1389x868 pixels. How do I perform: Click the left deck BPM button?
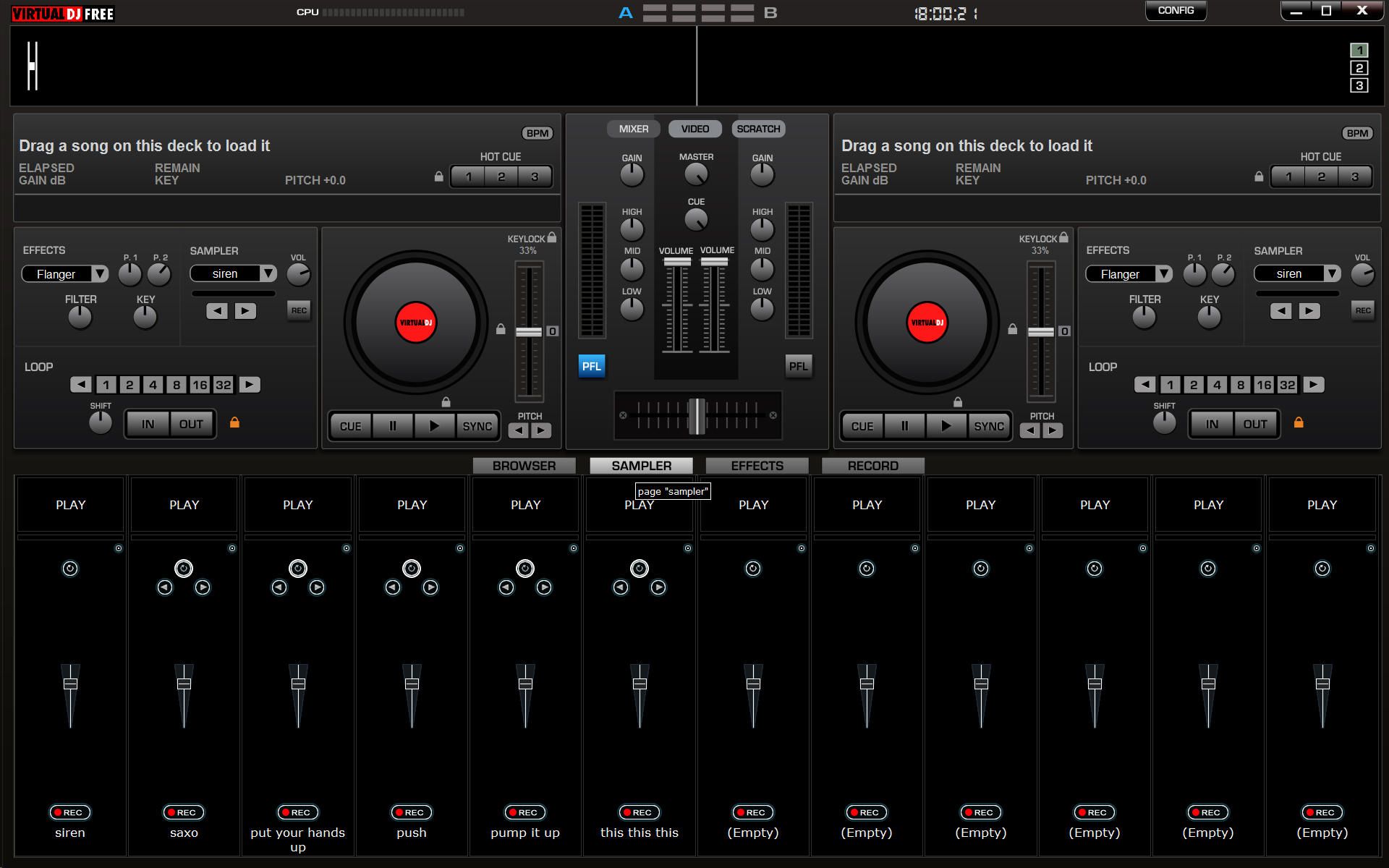point(537,133)
